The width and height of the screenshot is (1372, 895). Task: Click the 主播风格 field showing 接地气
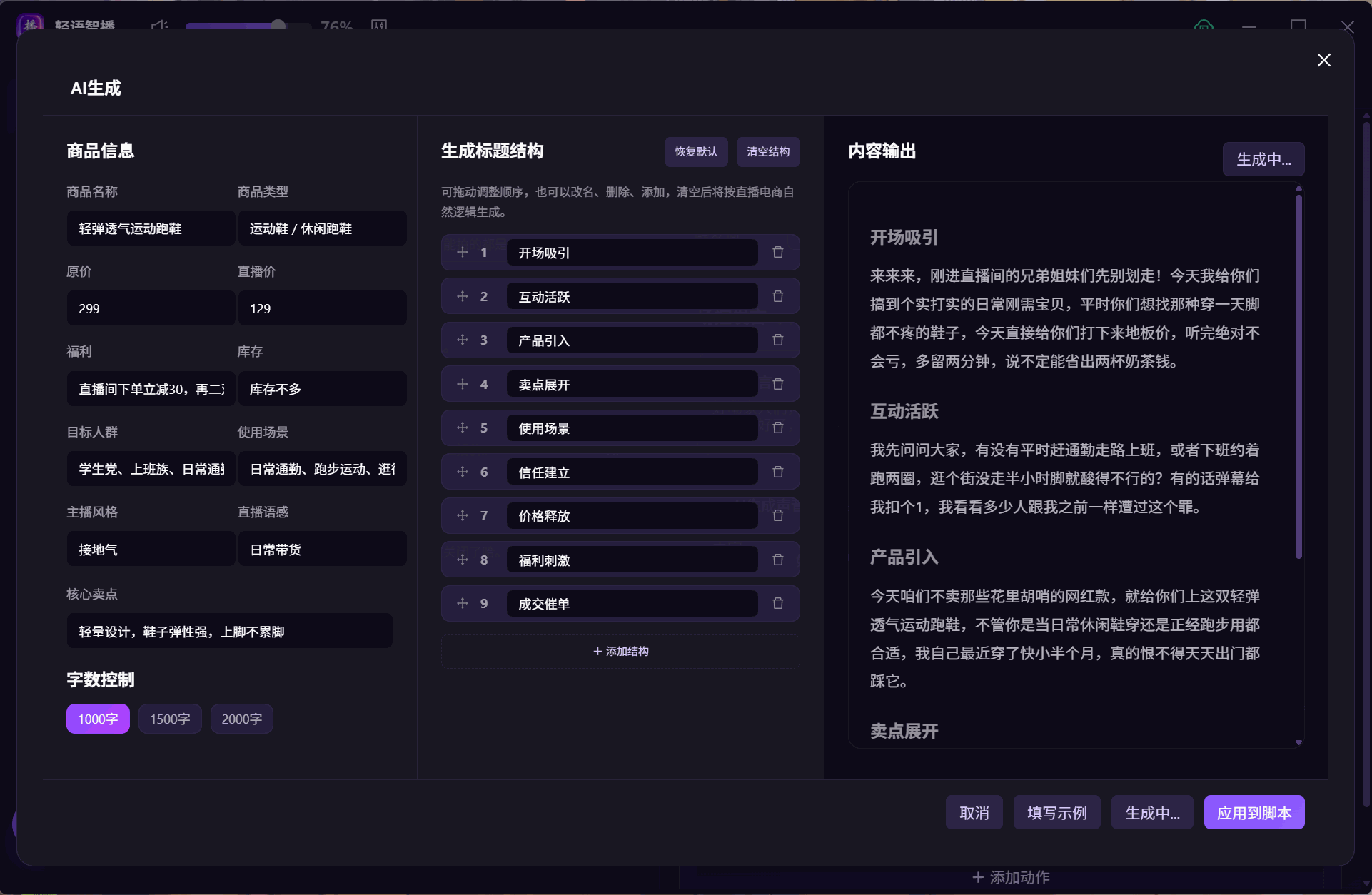click(151, 550)
